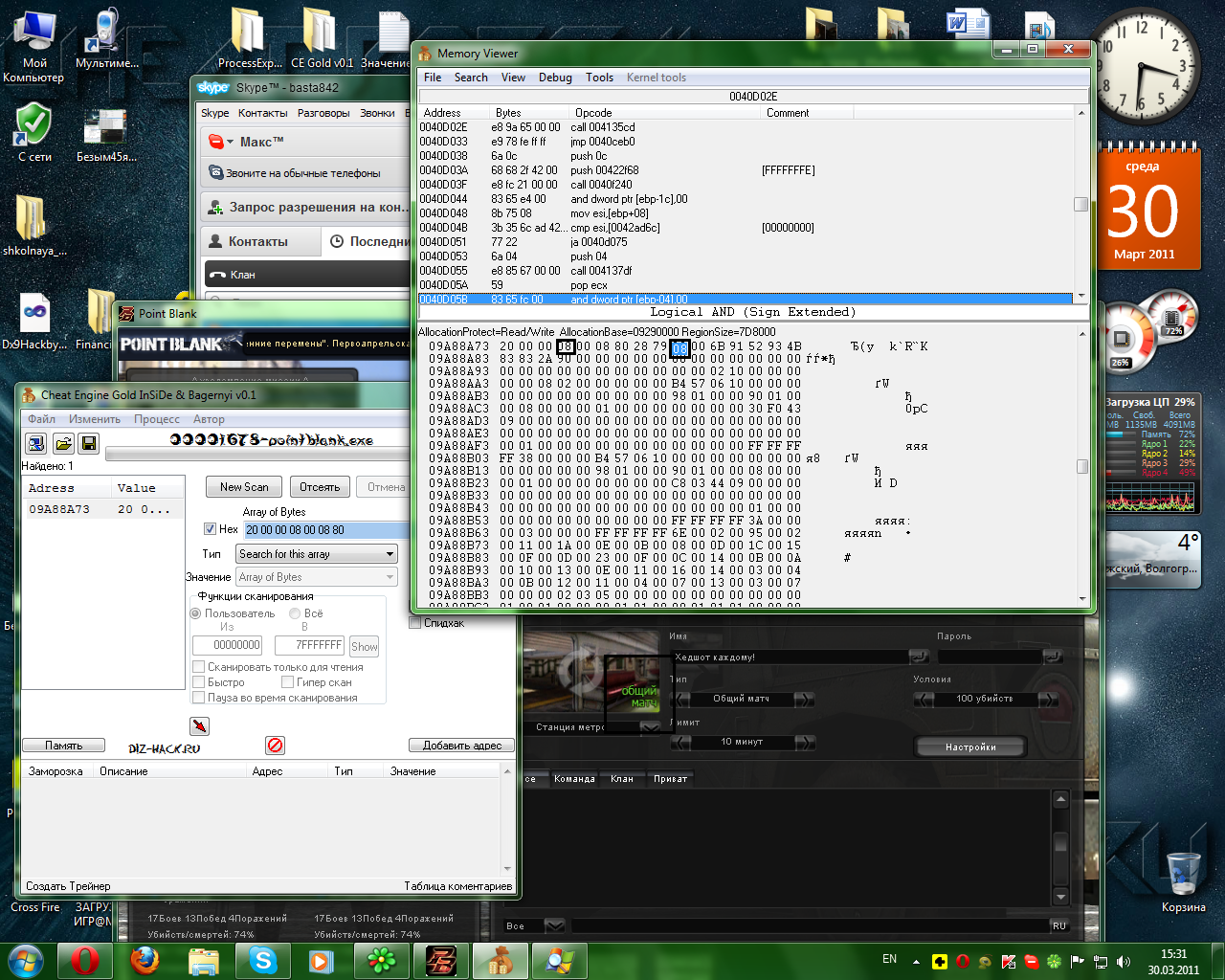Viewport: 1225px width, 980px height.
Task: Switch to Команда chat tab
Action: pyautogui.click(x=574, y=779)
